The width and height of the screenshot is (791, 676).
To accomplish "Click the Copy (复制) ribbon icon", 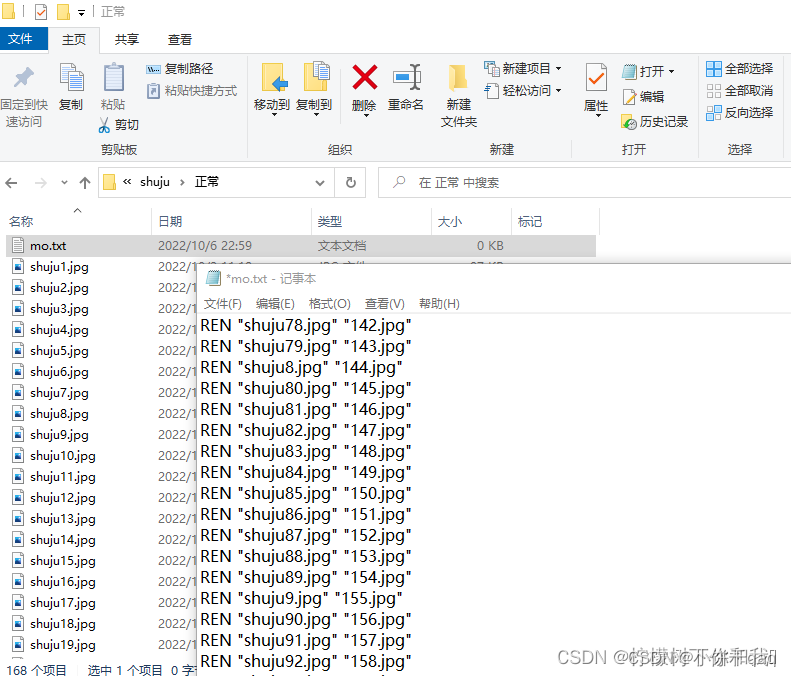I will [x=72, y=77].
